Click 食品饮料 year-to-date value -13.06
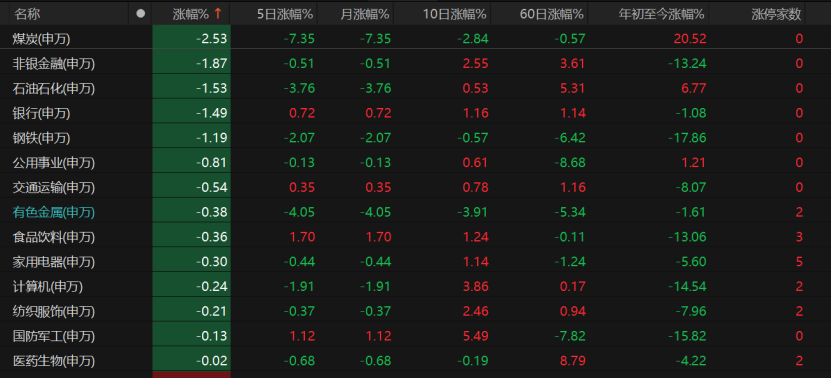 (687, 237)
